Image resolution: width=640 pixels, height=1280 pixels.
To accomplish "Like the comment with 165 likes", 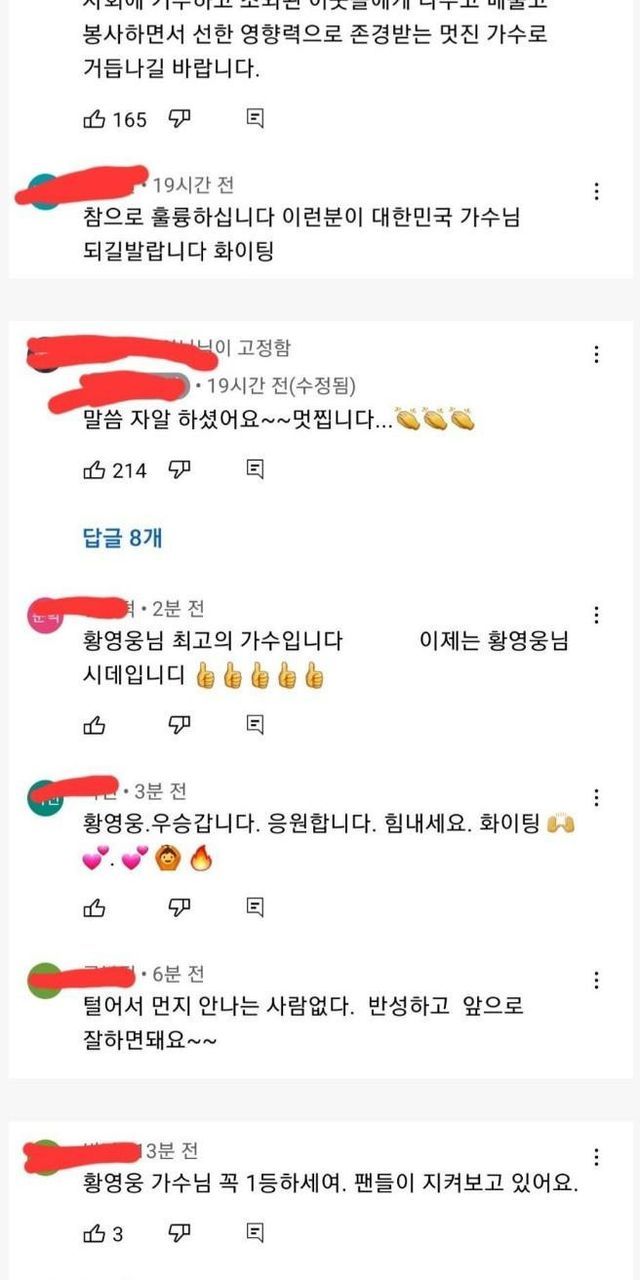I will (95, 120).
